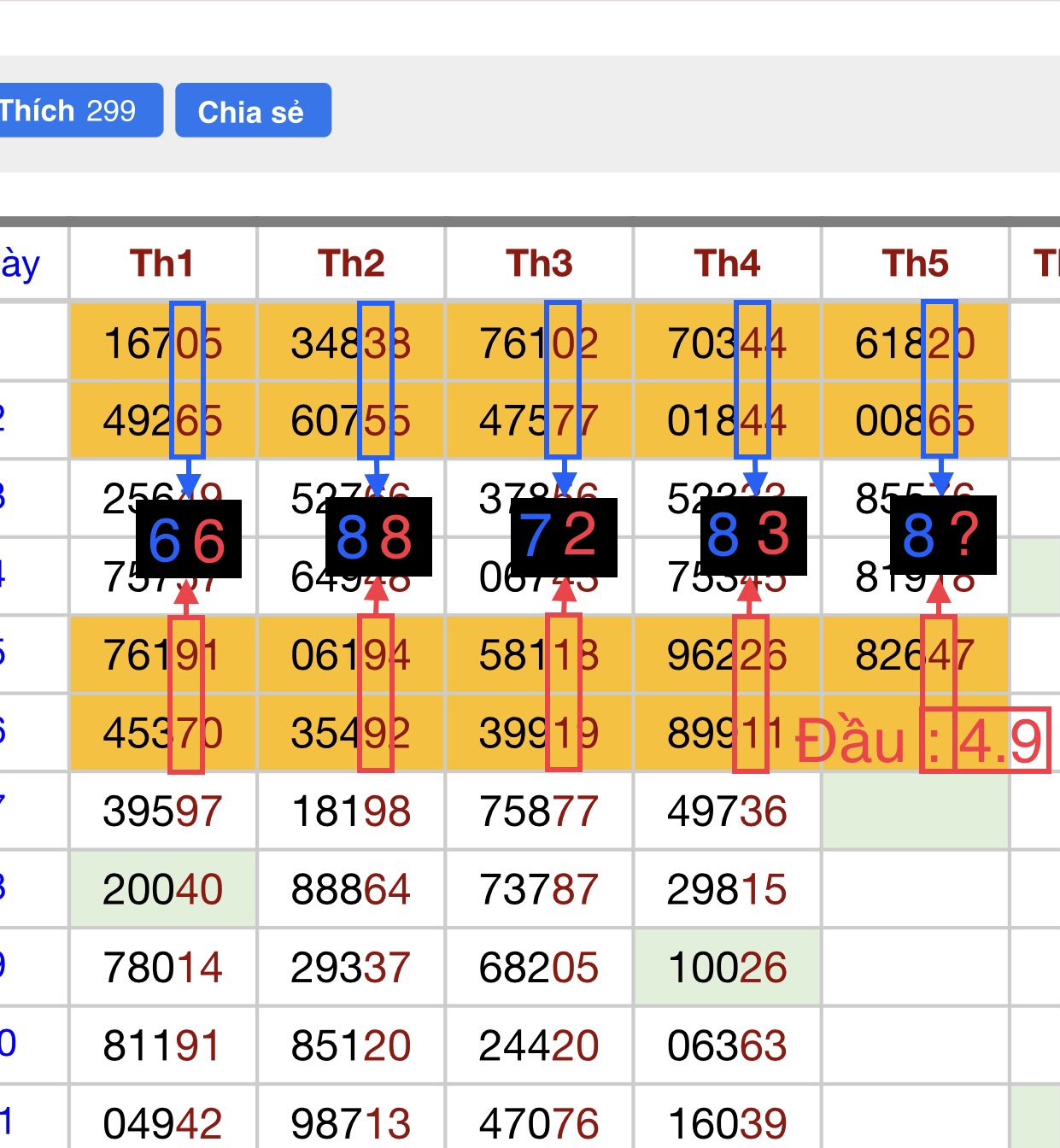Select the Th1 column header

(x=162, y=264)
